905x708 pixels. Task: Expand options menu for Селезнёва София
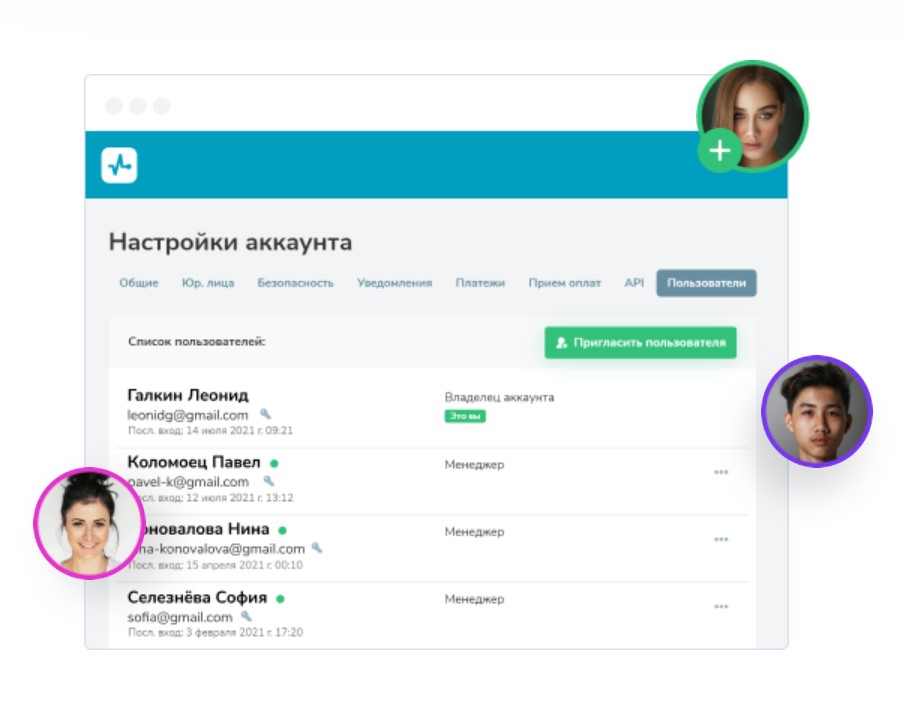point(720,606)
